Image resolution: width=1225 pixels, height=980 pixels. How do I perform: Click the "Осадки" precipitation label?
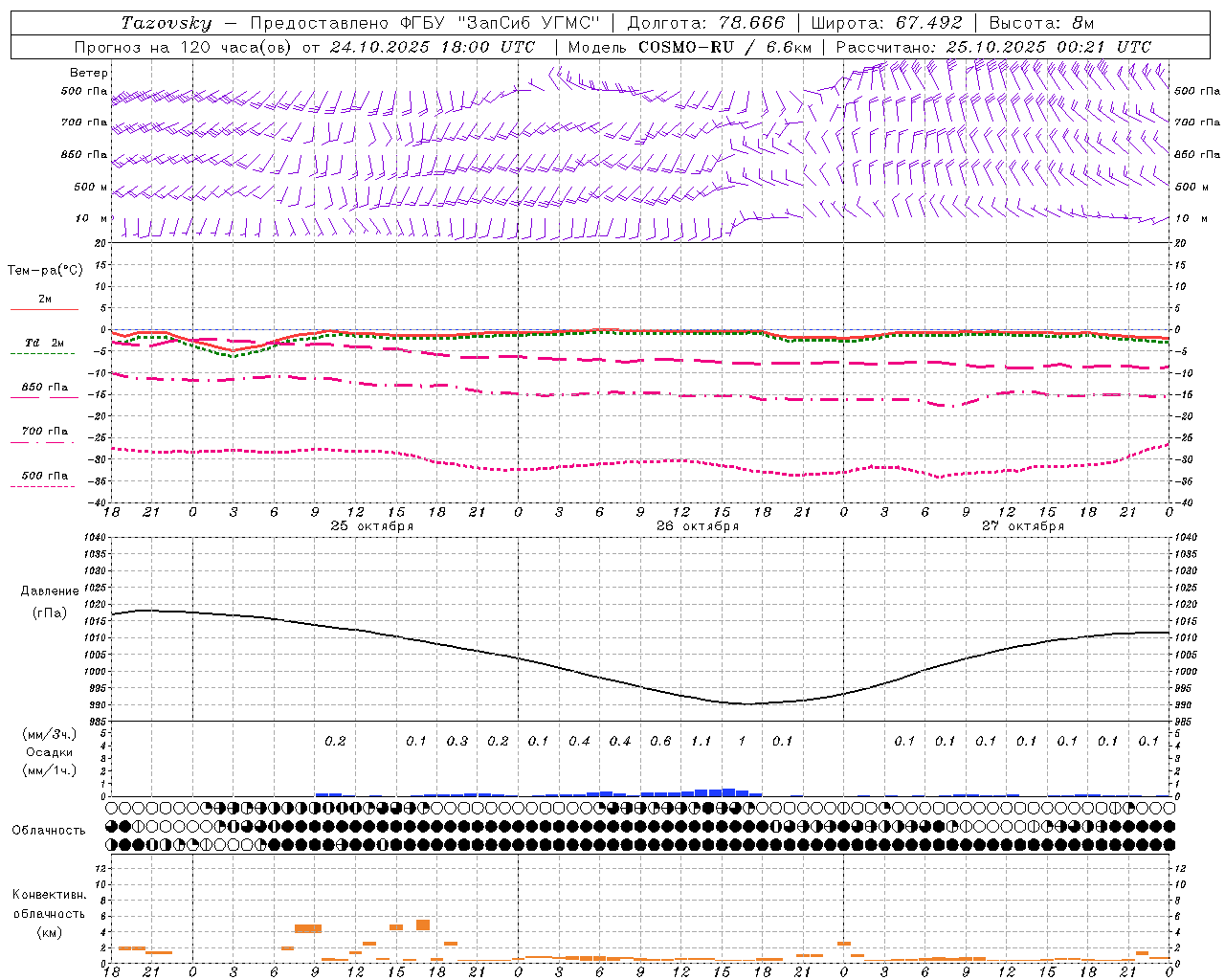[49, 753]
